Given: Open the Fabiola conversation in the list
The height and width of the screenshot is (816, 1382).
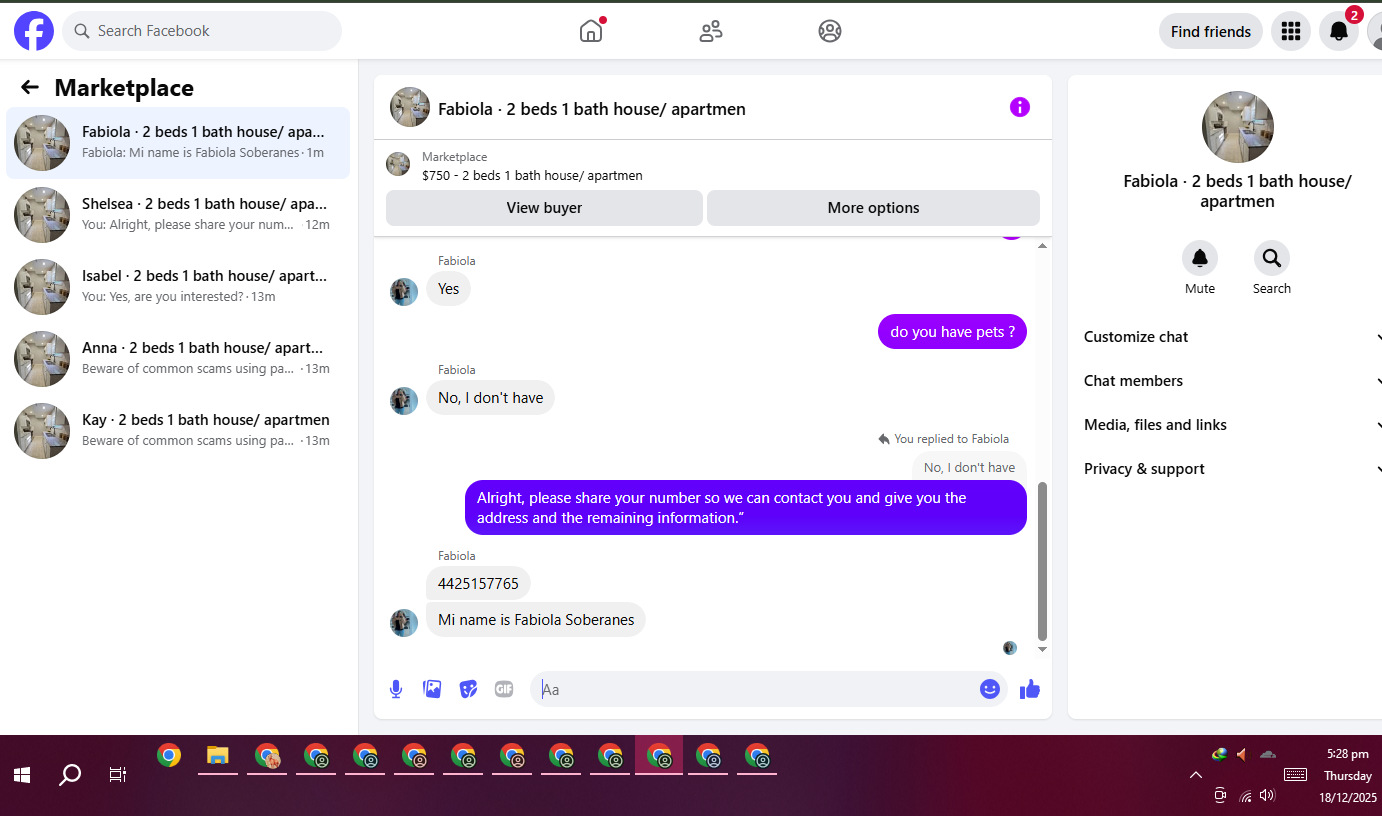Looking at the screenshot, I should (178, 143).
